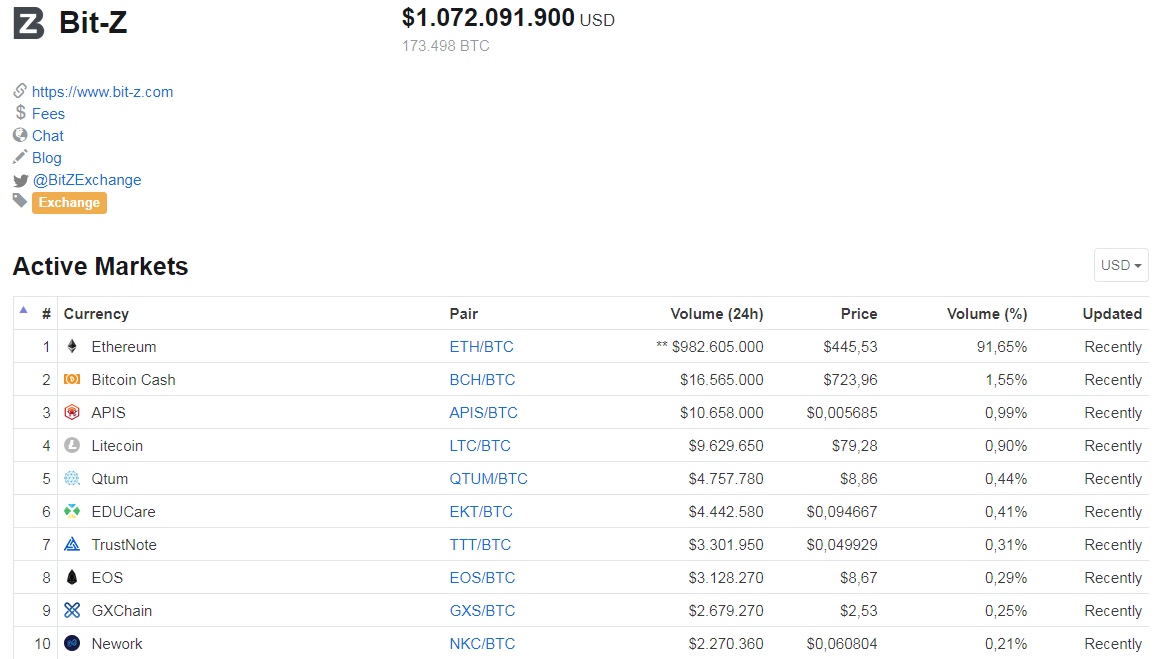Click the Ethereum currency name
Screen dimensions: 1160x659
click(124, 347)
